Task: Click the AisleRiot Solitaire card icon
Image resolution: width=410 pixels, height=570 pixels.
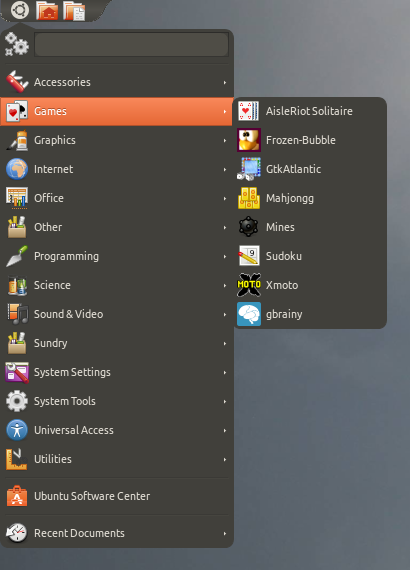Action: point(249,111)
